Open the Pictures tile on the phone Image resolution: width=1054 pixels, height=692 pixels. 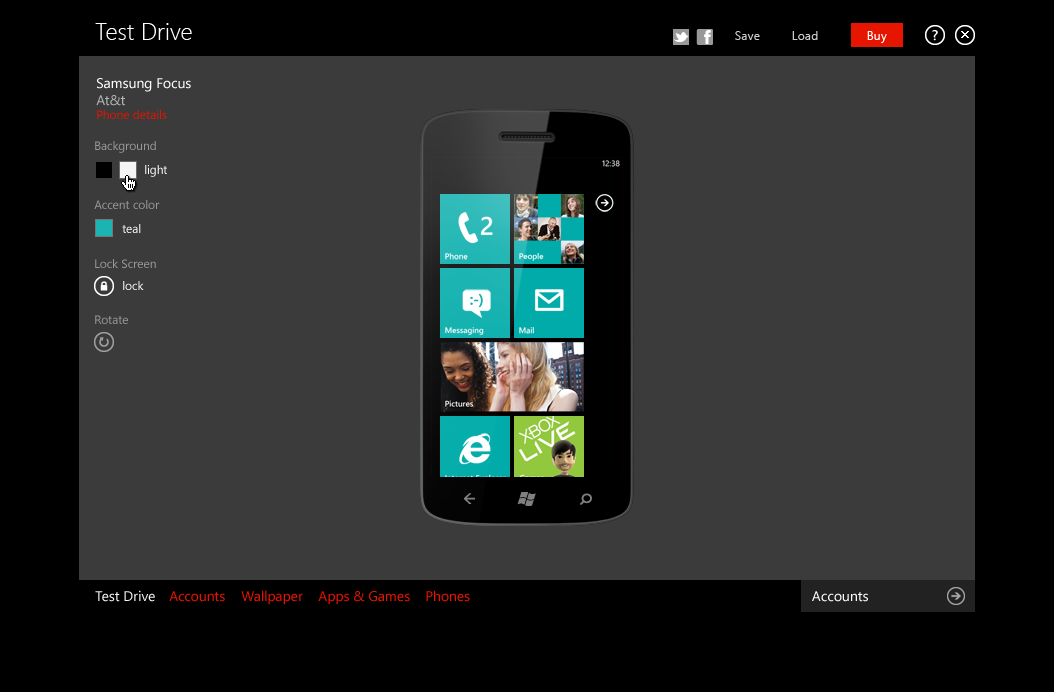(512, 377)
